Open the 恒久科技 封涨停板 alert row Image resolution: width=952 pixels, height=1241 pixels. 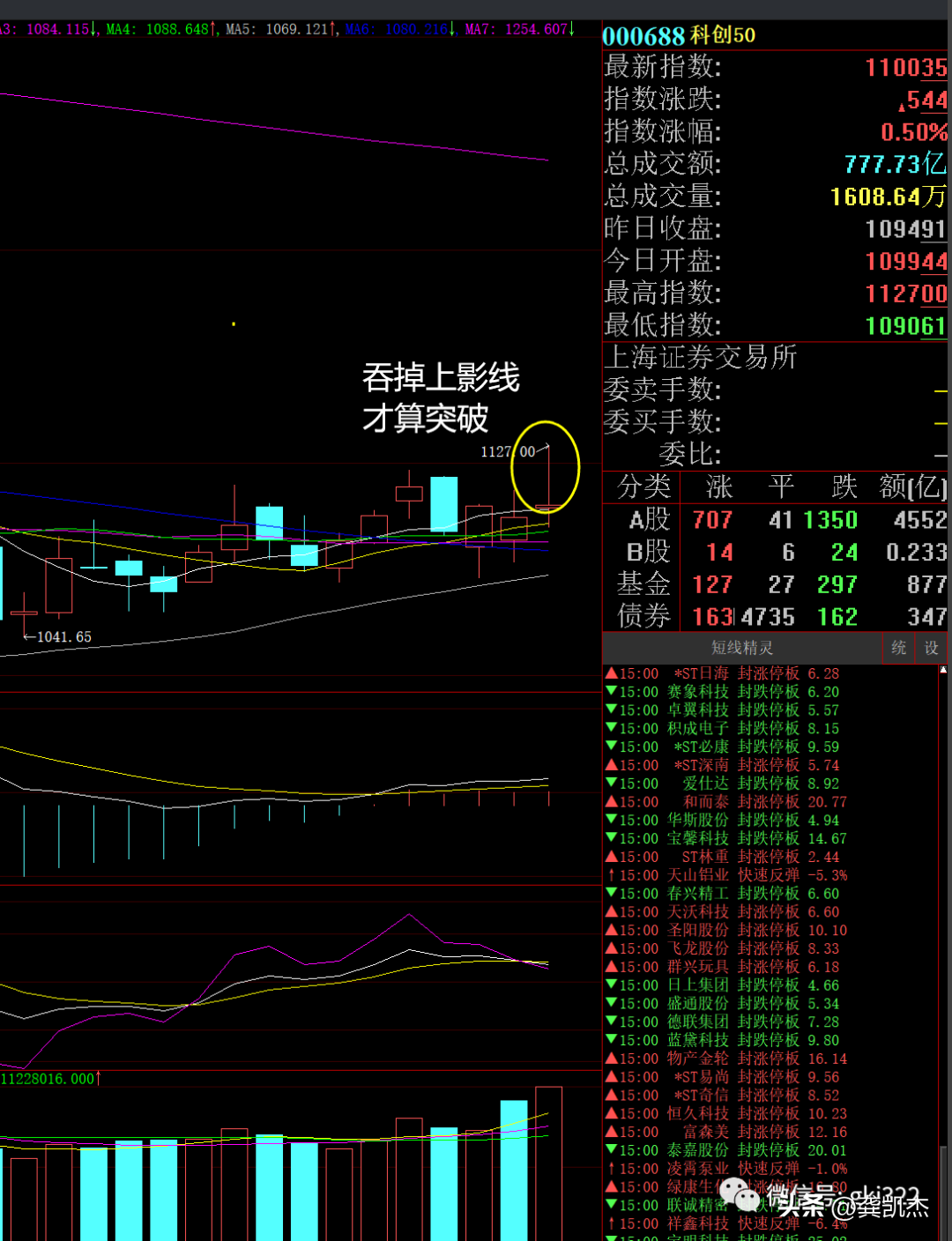[x=725, y=1114]
